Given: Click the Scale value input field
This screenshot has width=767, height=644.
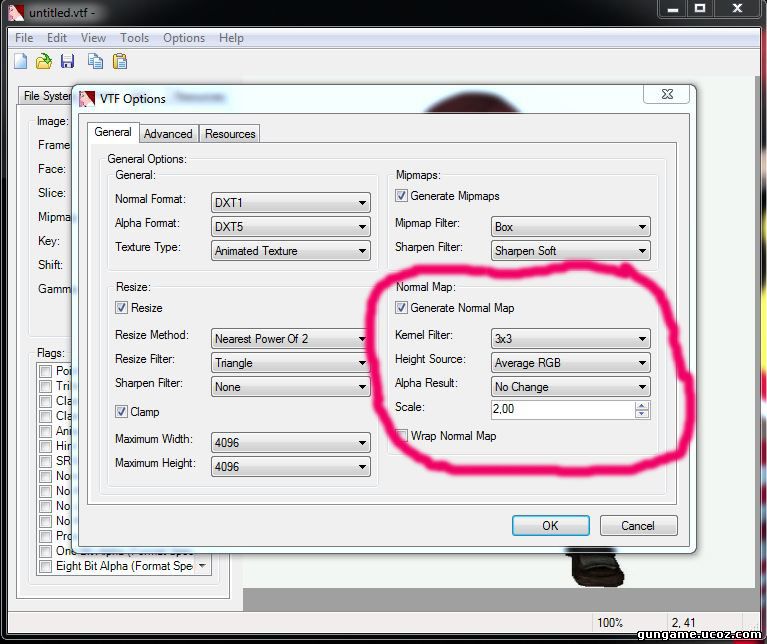Looking at the screenshot, I should [x=563, y=409].
